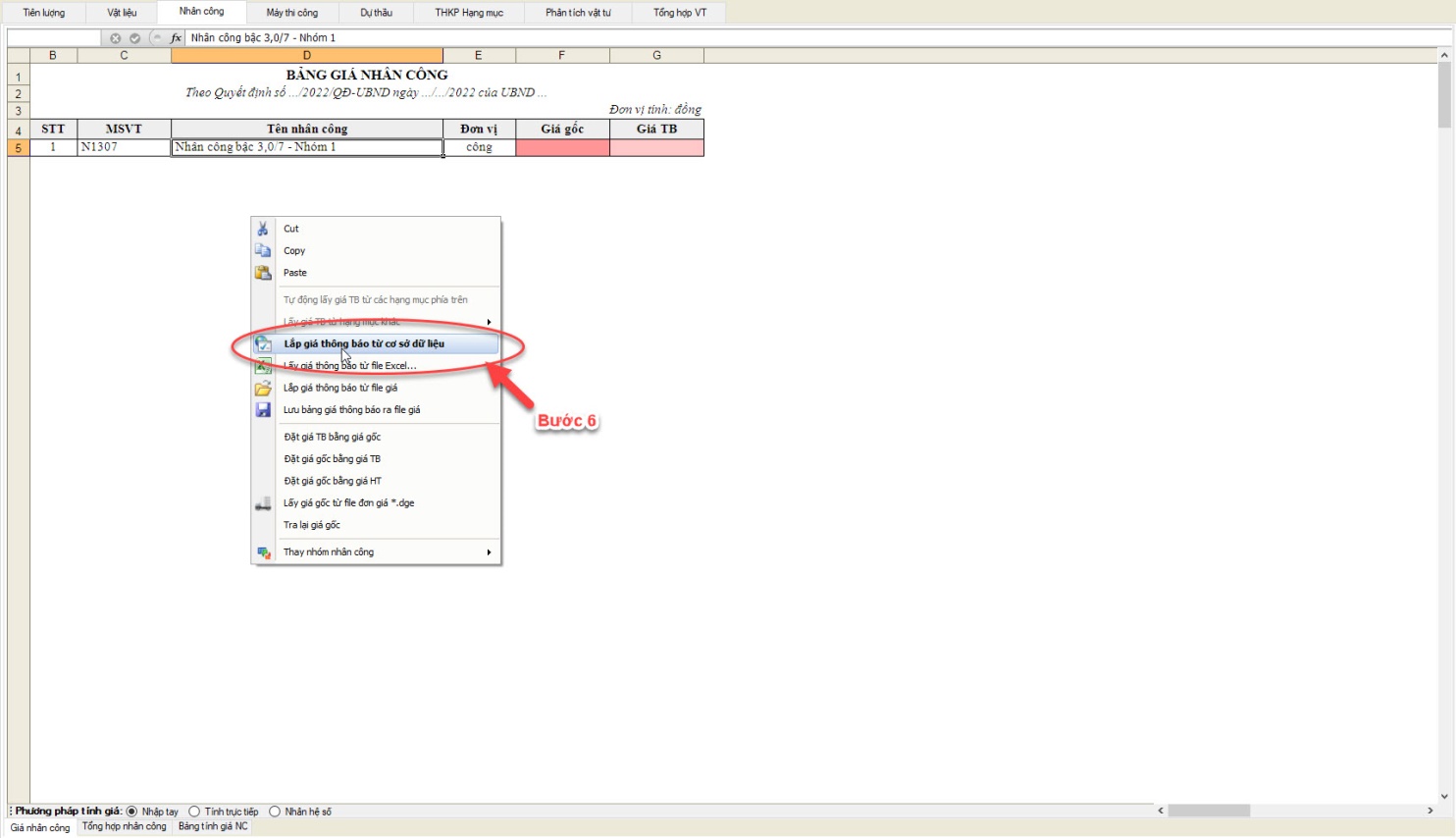Select Tự động lấy giá TB từ các hạng mục
This screenshot has width=1456, height=838.
tap(376, 300)
